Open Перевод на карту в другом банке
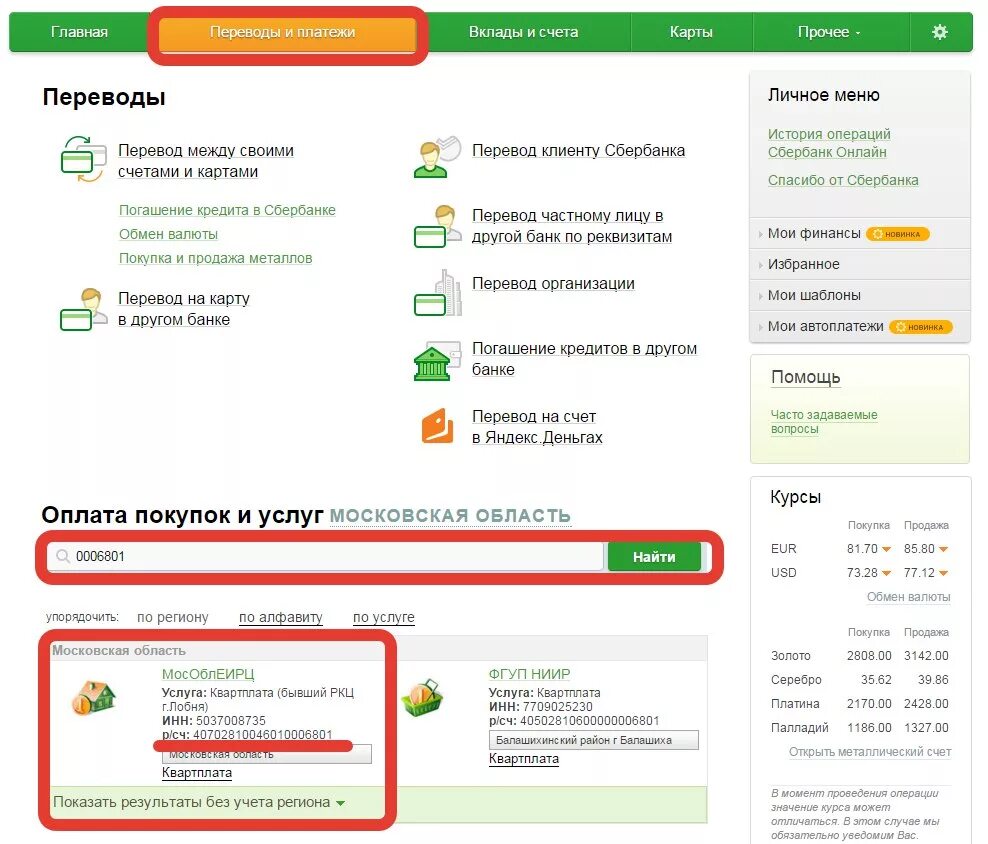Screen dimensions: 988x844 [x=183, y=309]
